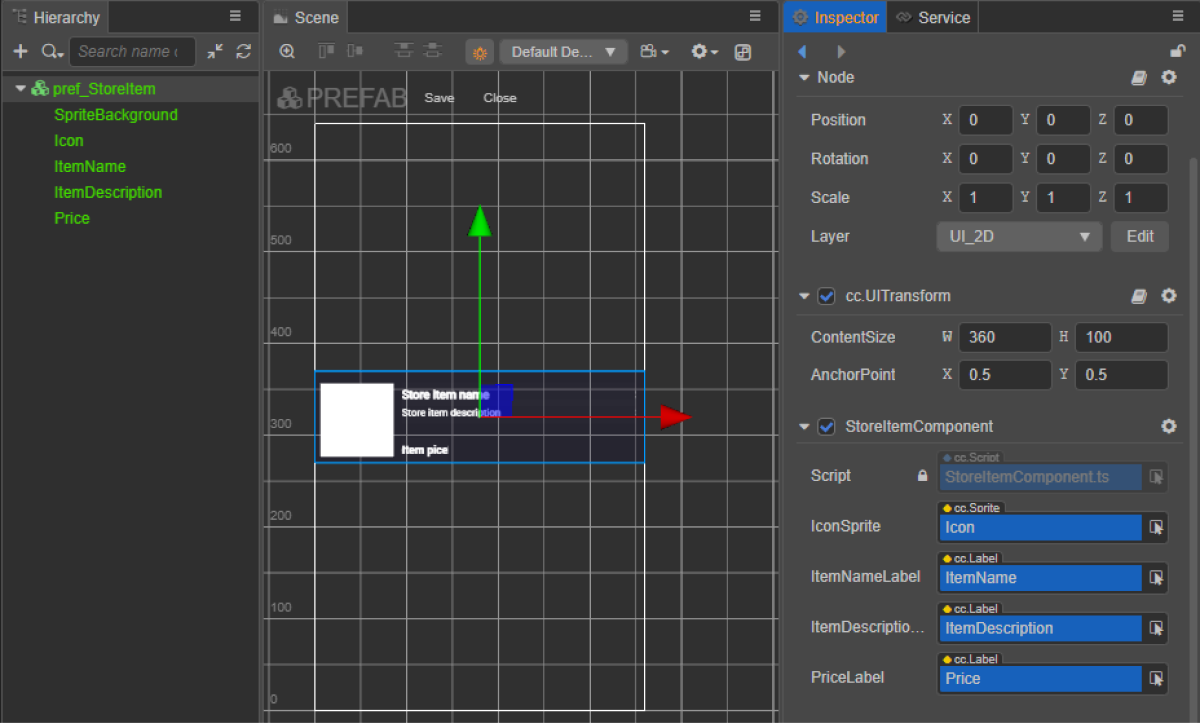Click the Edit button next to Layer
1200x723 pixels.
[x=1139, y=237]
